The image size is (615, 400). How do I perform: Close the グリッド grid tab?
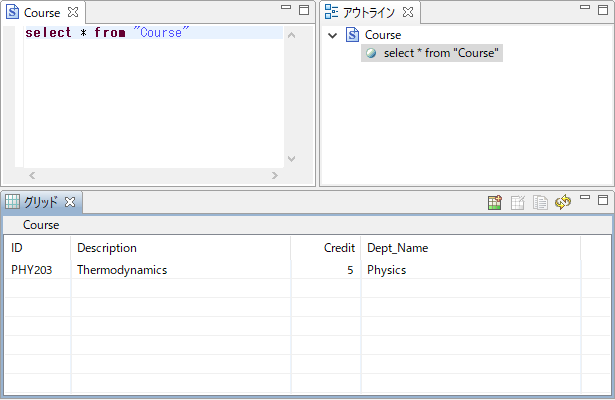70,202
